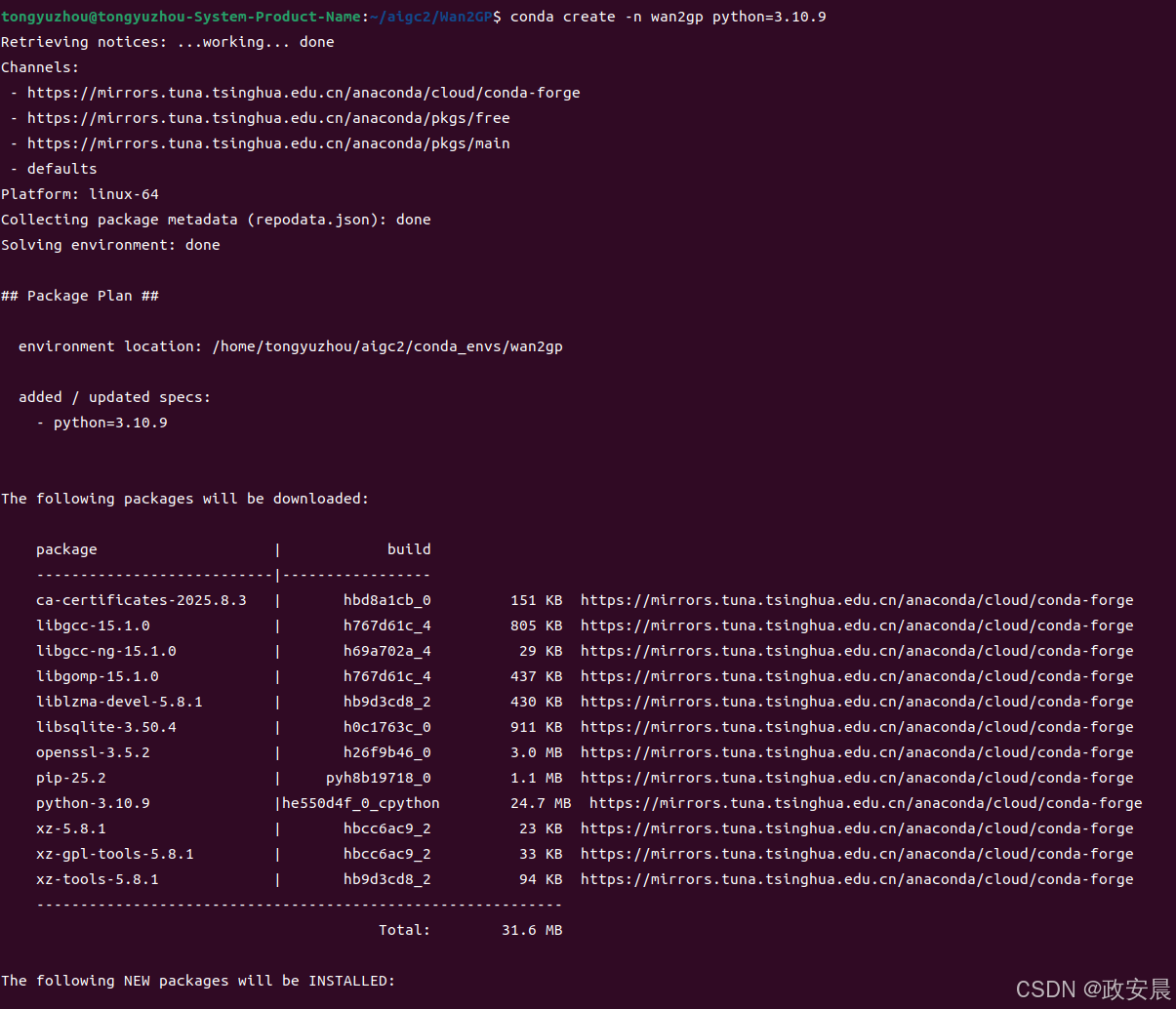Click the mirror URL in the python-3.10.9 row
1176x1009 pixels.
tap(866, 803)
